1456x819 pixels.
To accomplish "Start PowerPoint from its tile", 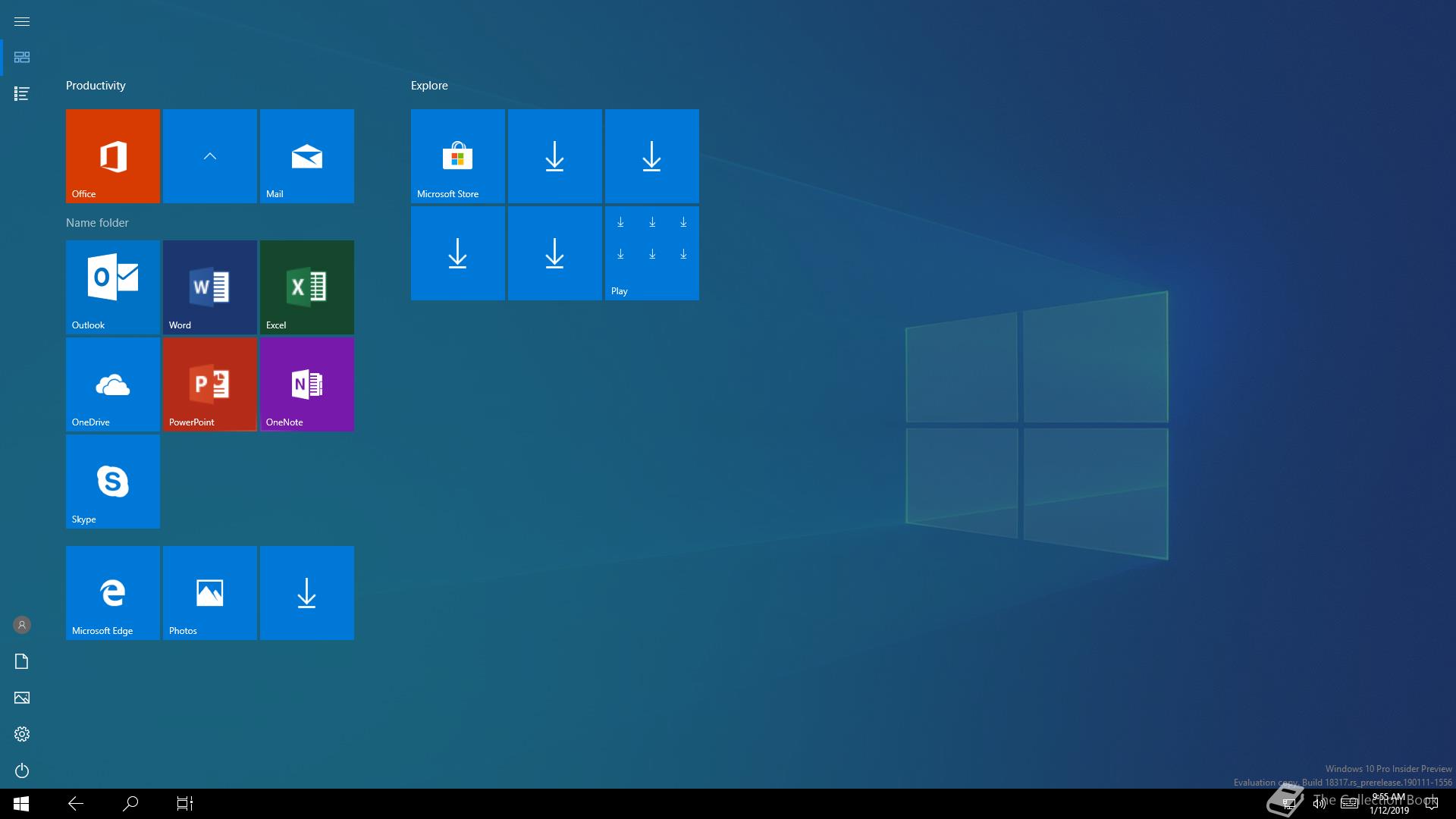I will click(x=210, y=384).
